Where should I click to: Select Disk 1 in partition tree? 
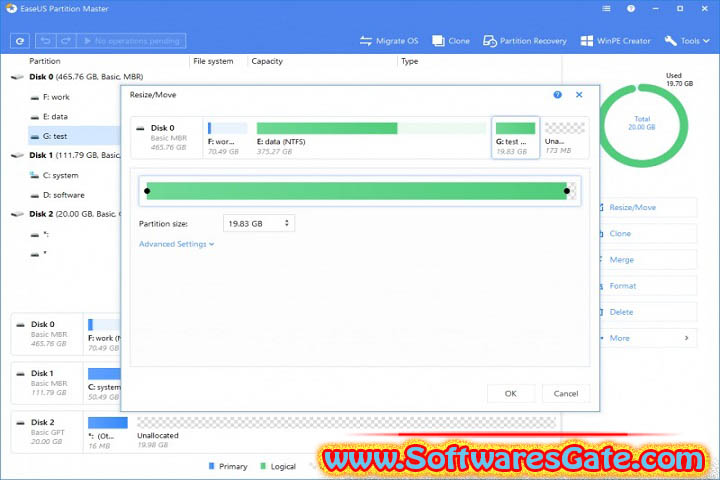[x=73, y=155]
